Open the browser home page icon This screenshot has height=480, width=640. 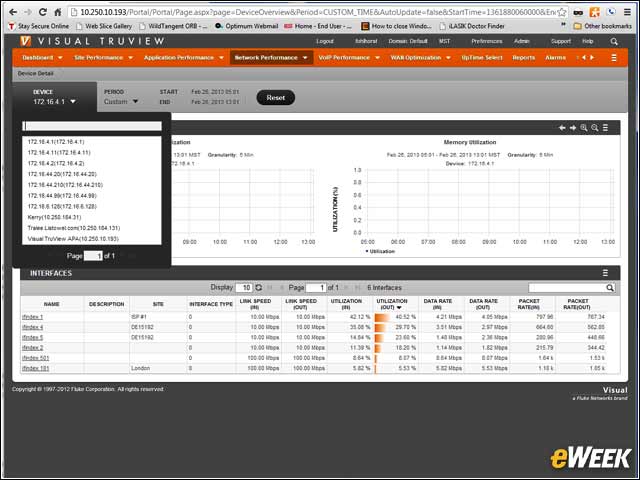[x=58, y=12]
